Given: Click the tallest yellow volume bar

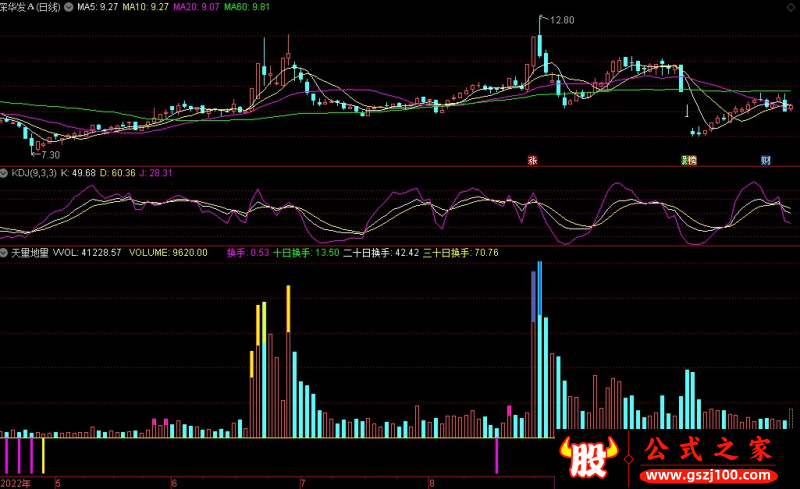Looking at the screenshot, I should pos(288,309).
